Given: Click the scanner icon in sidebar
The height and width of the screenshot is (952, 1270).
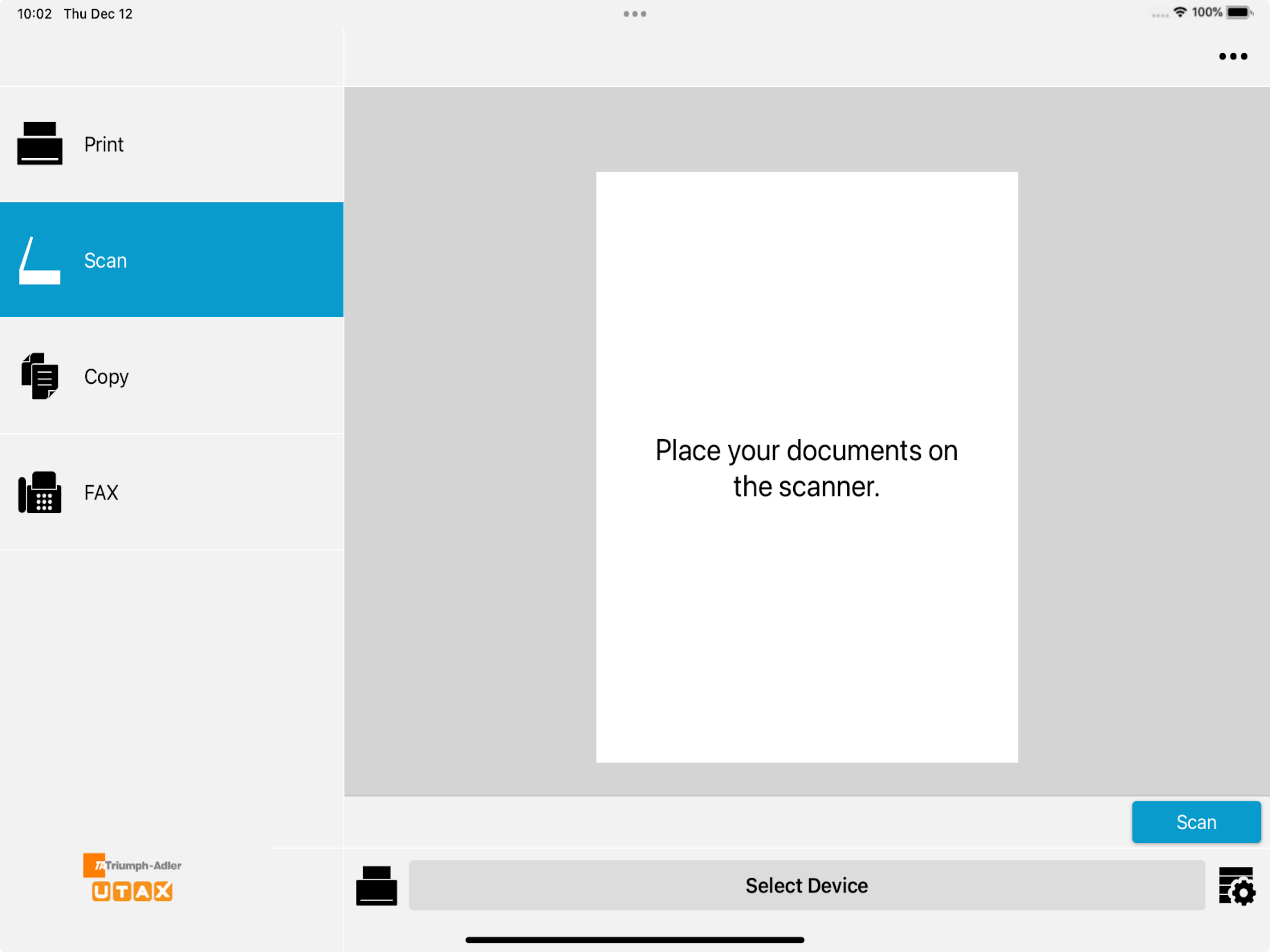Looking at the screenshot, I should (40, 261).
